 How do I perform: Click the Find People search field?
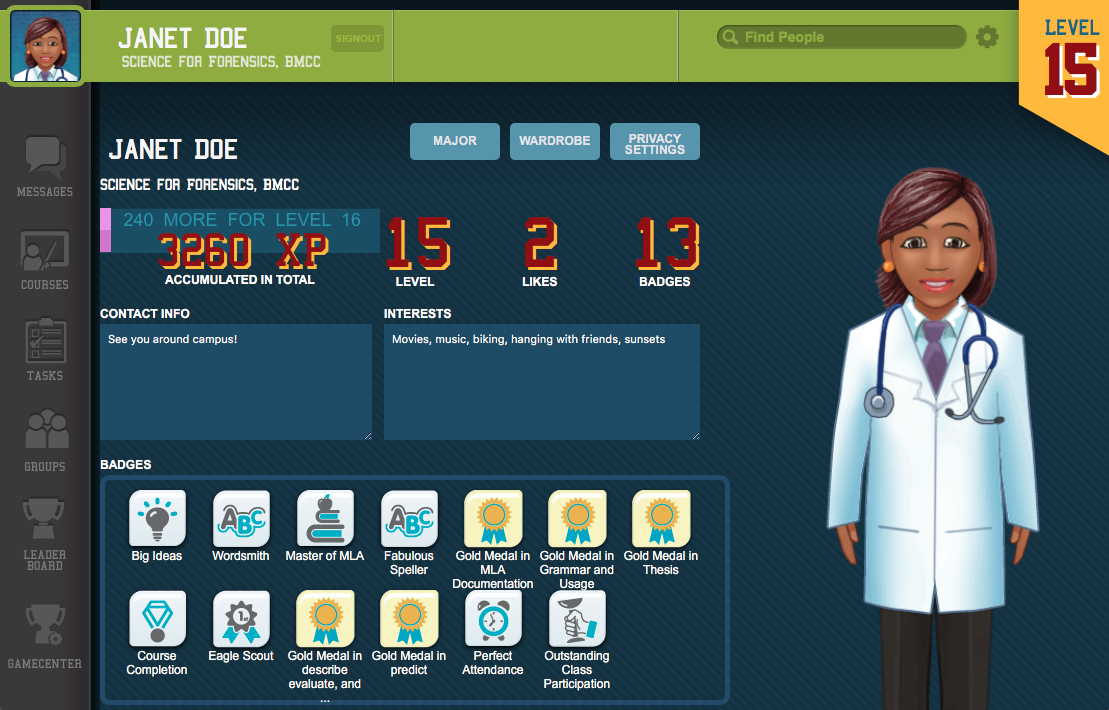click(850, 38)
